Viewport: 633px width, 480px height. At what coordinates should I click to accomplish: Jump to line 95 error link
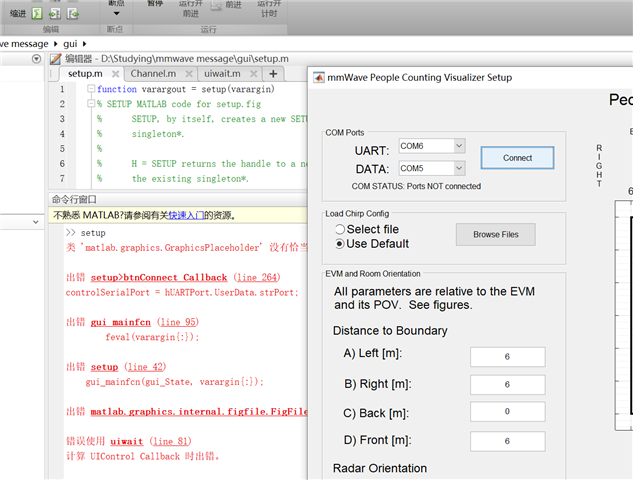coord(178,322)
